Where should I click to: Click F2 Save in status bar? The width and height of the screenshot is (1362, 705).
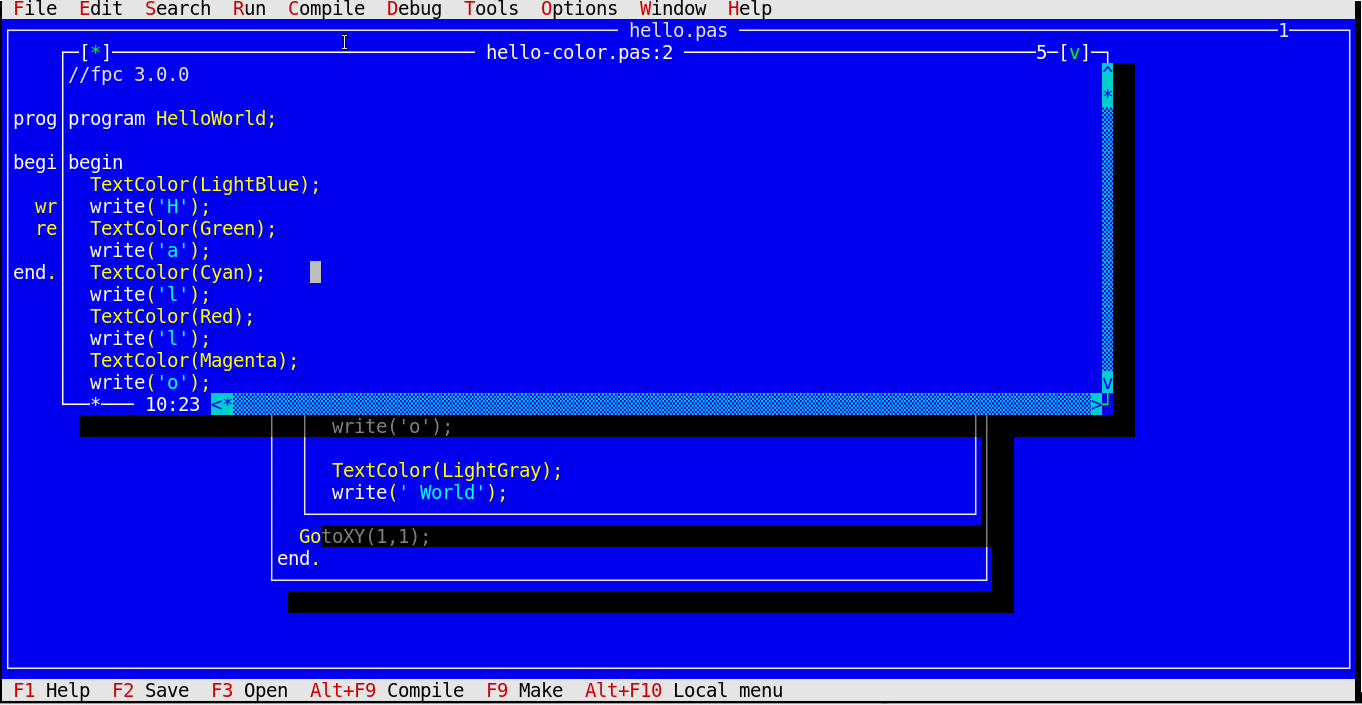[x=150, y=690]
